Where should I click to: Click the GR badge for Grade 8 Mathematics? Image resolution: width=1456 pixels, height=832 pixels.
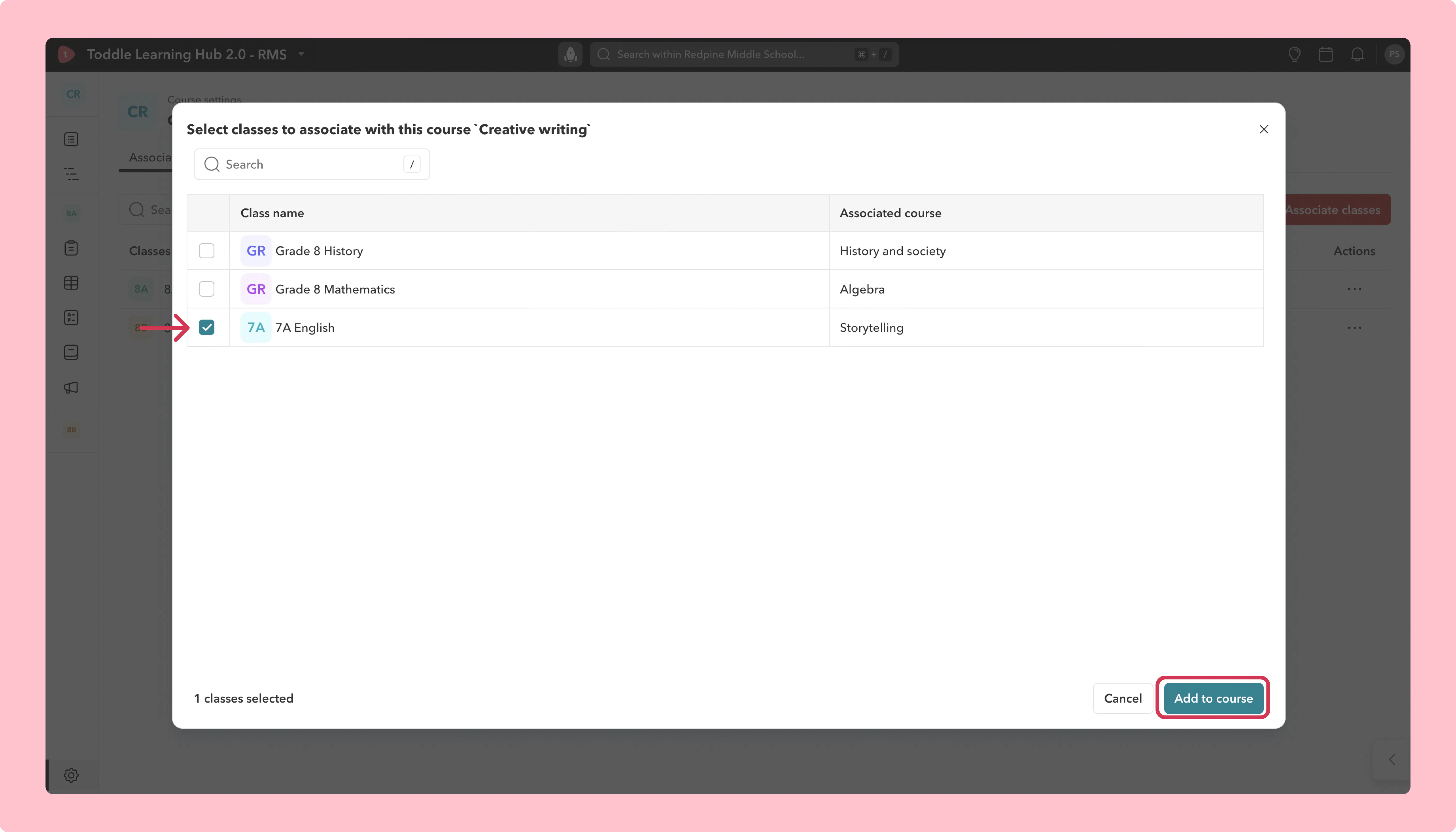coord(256,289)
